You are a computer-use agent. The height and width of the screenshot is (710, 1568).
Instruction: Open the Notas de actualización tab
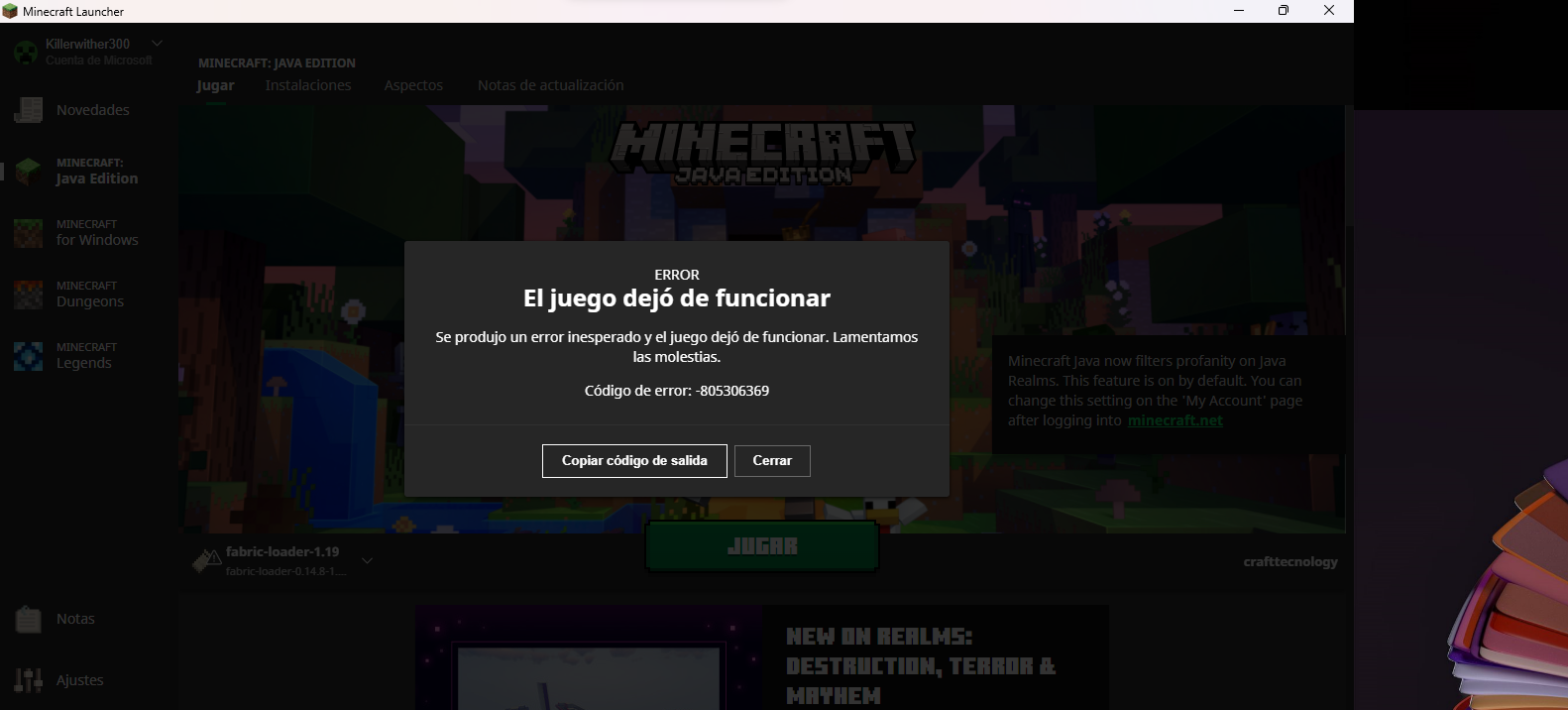pyautogui.click(x=550, y=85)
